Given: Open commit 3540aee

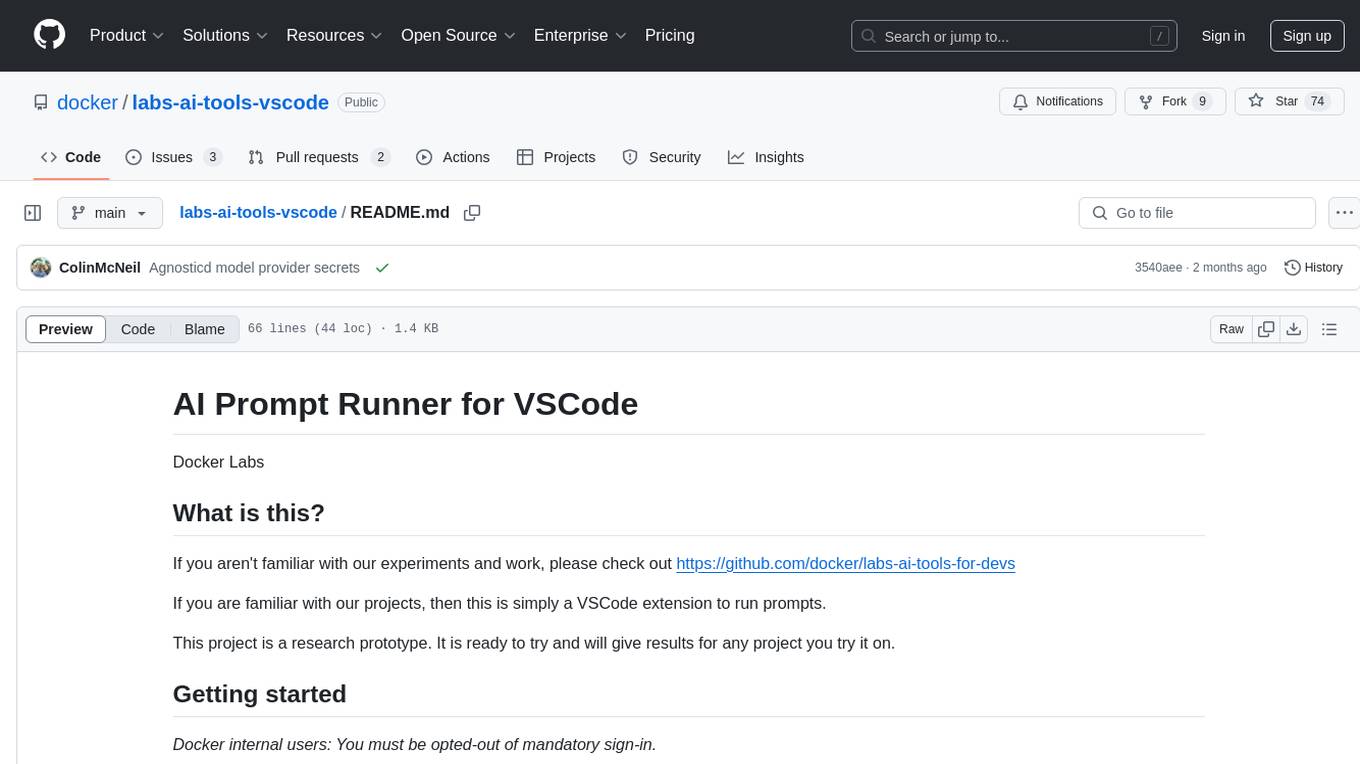Looking at the screenshot, I should (1158, 268).
